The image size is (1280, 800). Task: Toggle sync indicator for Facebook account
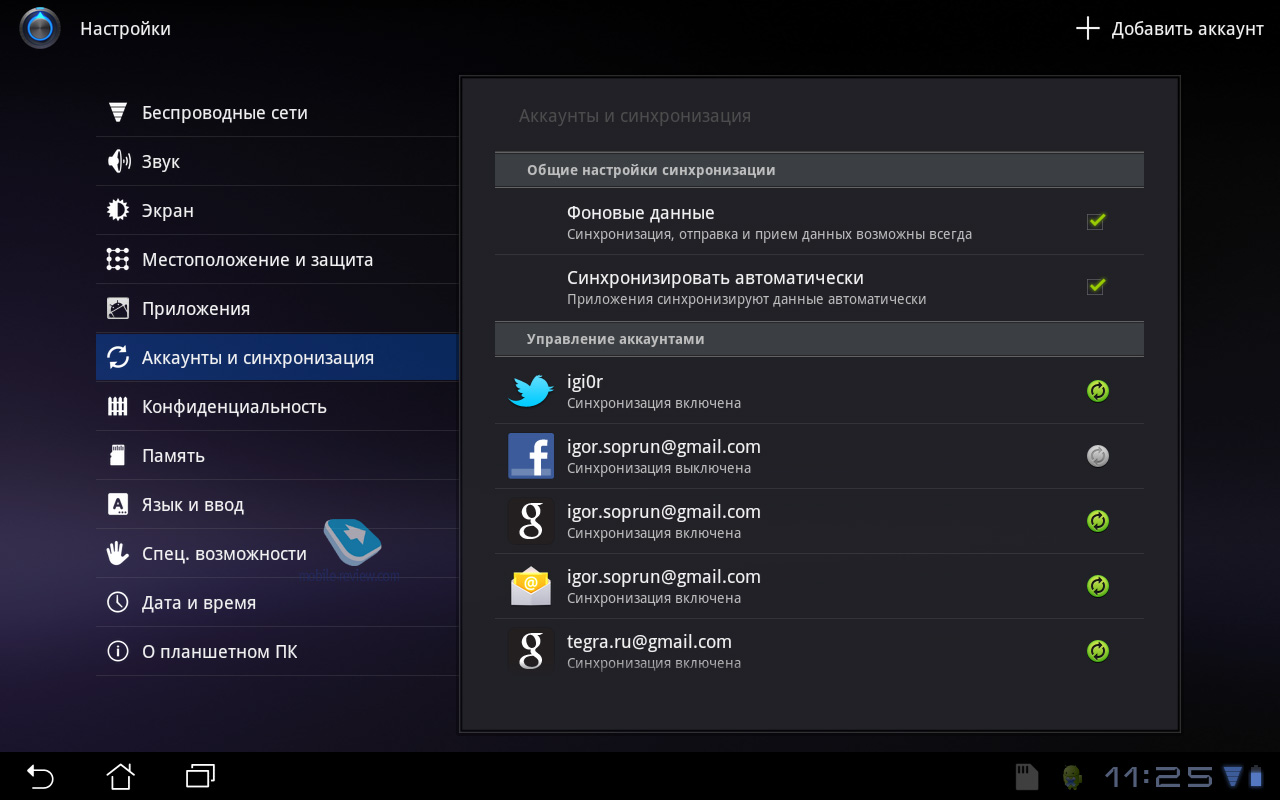pyautogui.click(x=1098, y=456)
